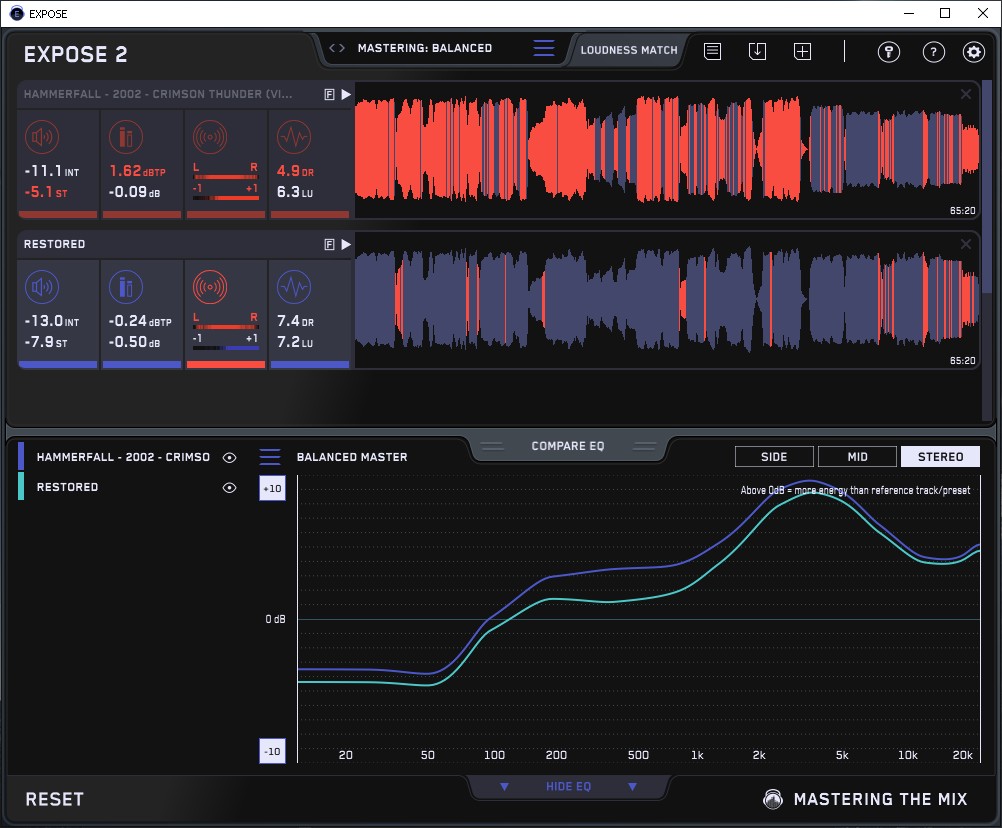Image resolution: width=1002 pixels, height=828 pixels.
Task: Toggle visibility of Restored EQ curve
Action: pos(230,487)
